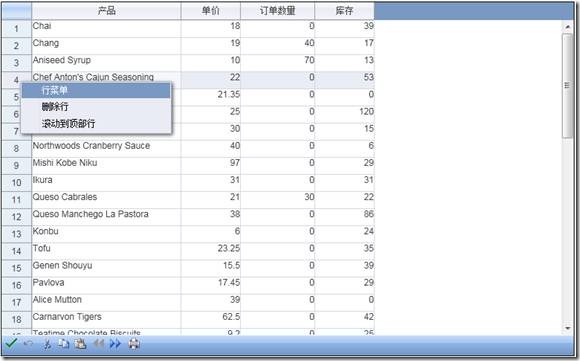
Task: Click the Chai product cell
Action: click(107, 28)
